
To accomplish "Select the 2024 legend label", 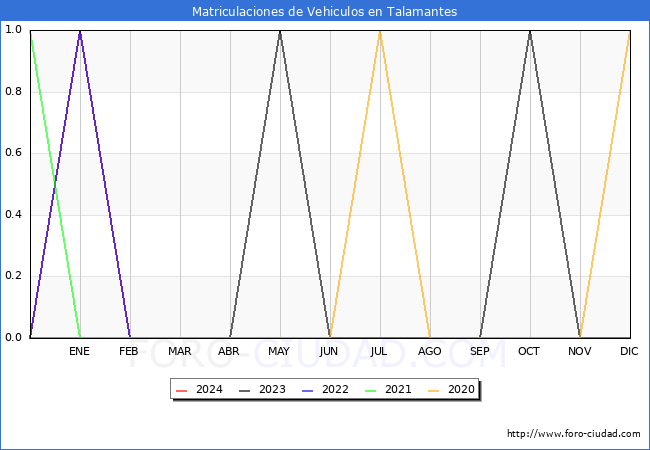I will (x=209, y=390).
